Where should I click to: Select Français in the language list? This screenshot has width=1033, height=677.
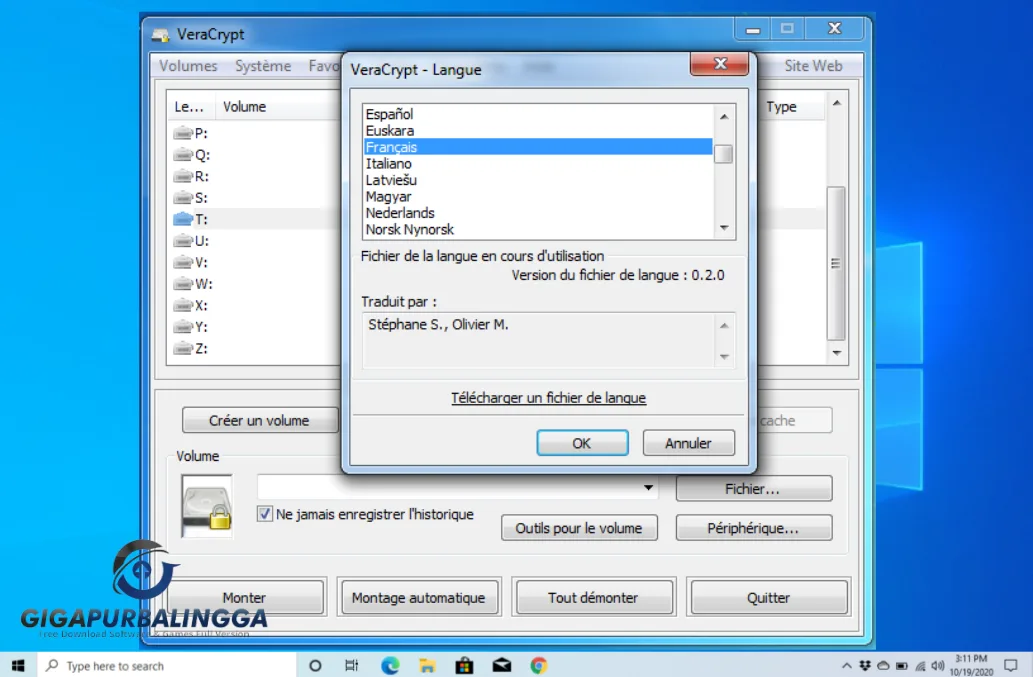point(538,147)
